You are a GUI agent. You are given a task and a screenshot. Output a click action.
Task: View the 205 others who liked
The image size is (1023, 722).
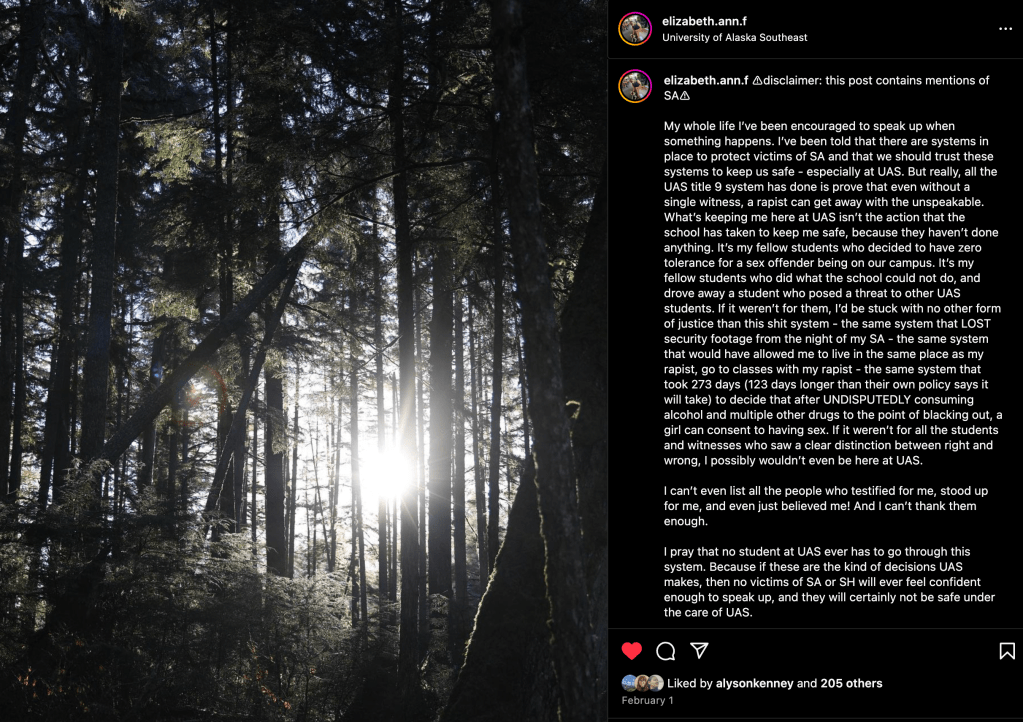coord(851,683)
